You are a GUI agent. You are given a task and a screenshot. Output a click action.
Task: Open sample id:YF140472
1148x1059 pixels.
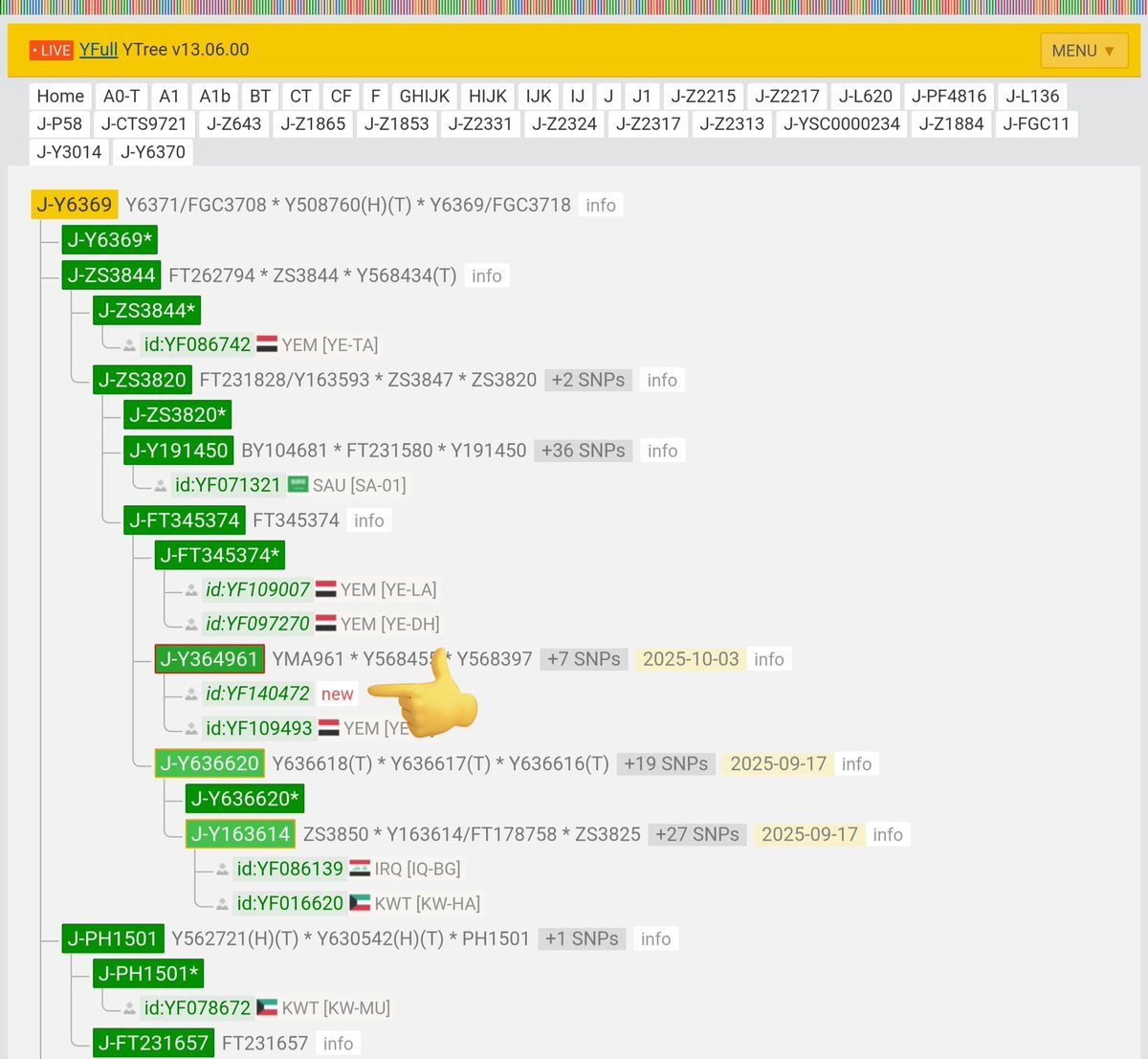pos(258,694)
